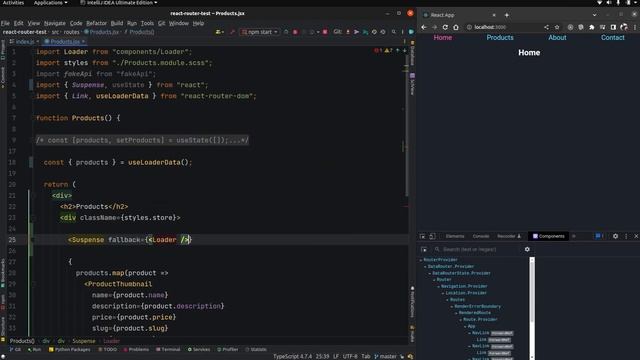This screenshot has width=640, height=360.
Task: Open Git history clock icon
Action: (x=374, y=32)
